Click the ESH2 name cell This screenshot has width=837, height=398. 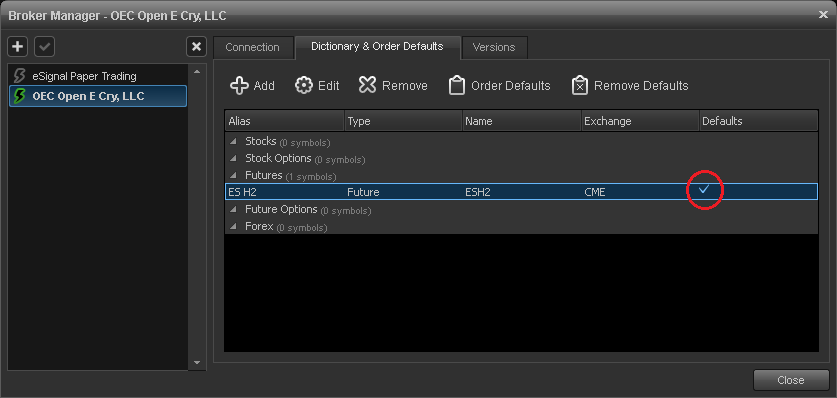(478, 192)
